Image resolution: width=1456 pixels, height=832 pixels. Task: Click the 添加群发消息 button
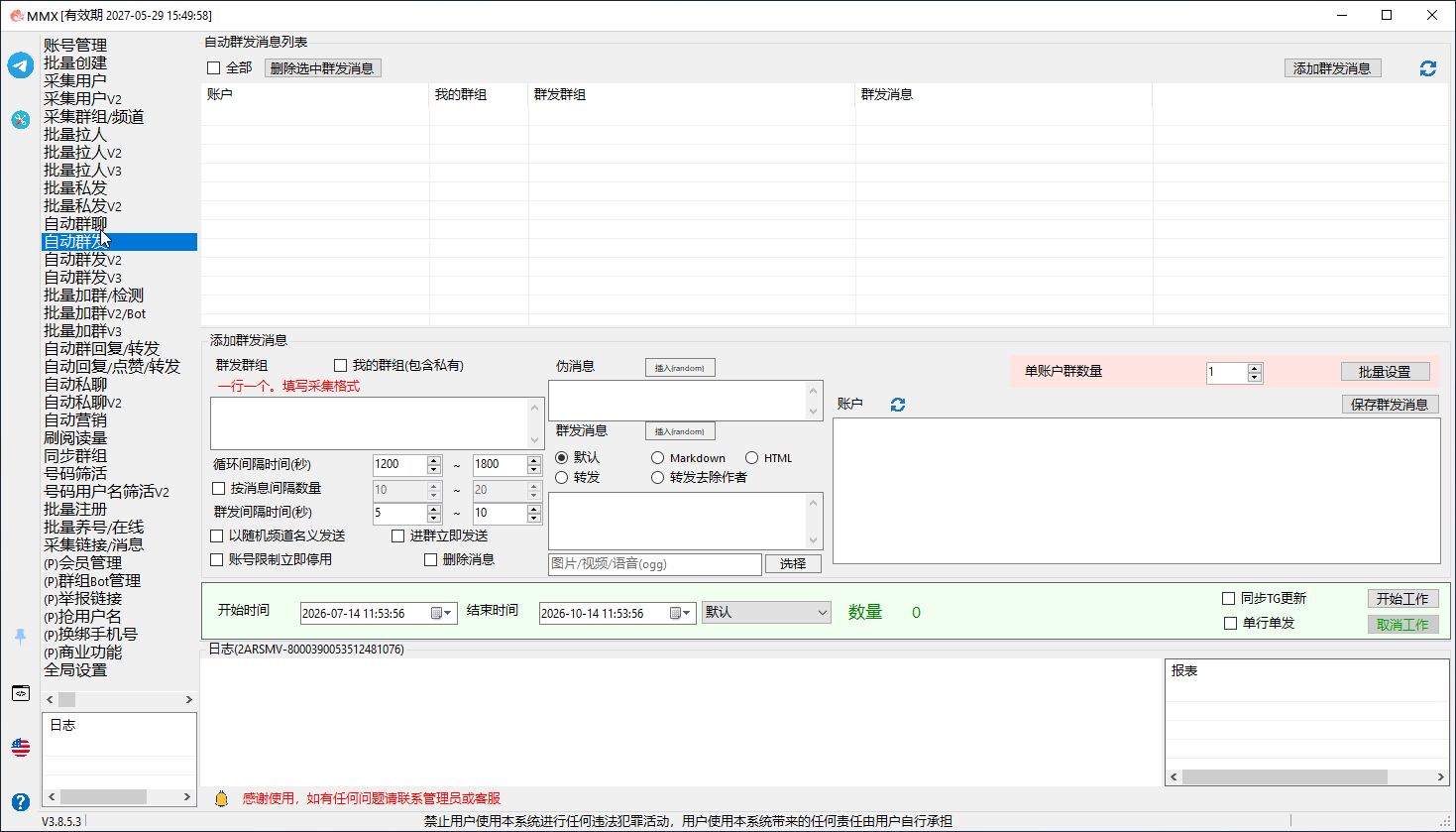(1332, 68)
